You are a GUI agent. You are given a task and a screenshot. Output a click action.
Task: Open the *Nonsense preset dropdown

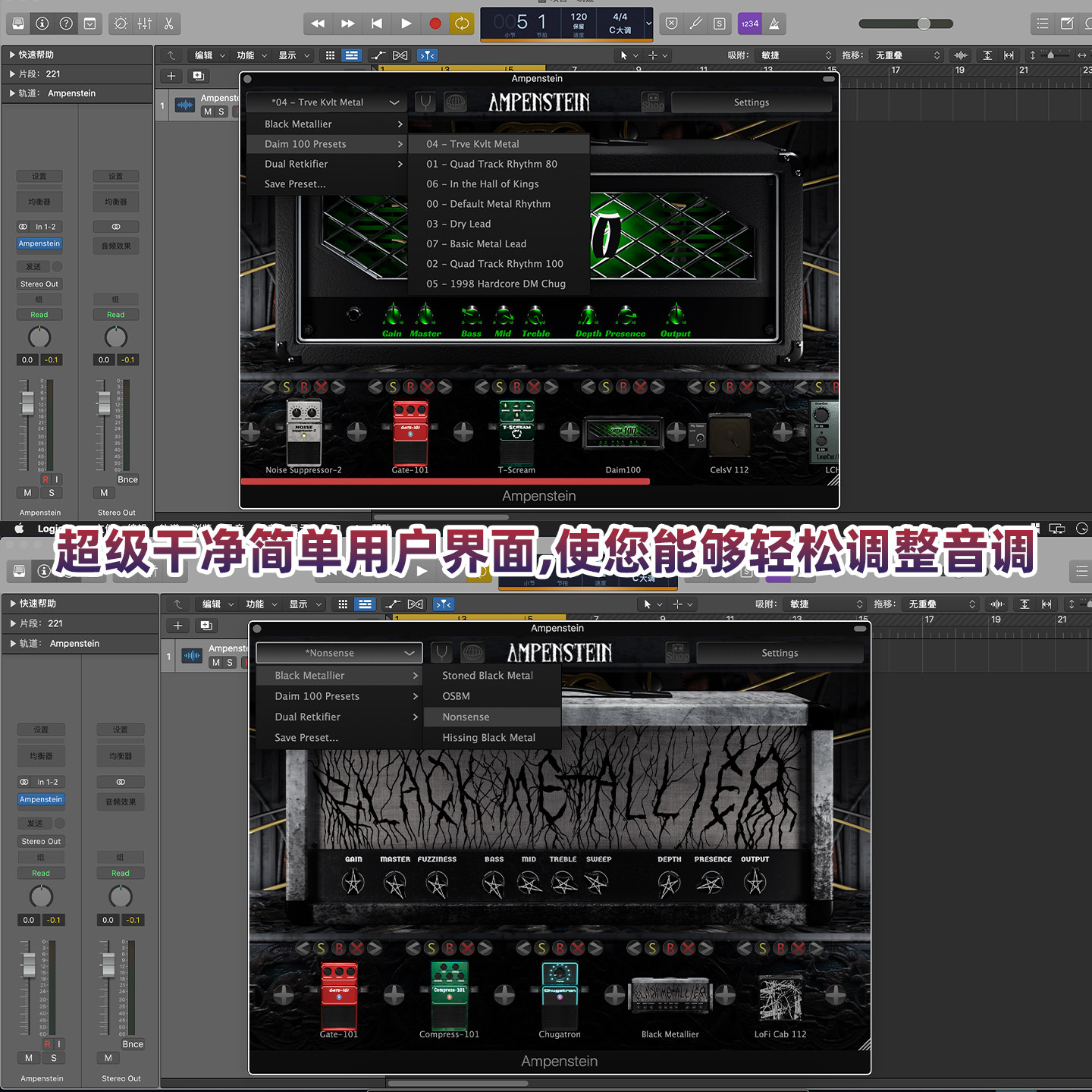click(x=339, y=653)
